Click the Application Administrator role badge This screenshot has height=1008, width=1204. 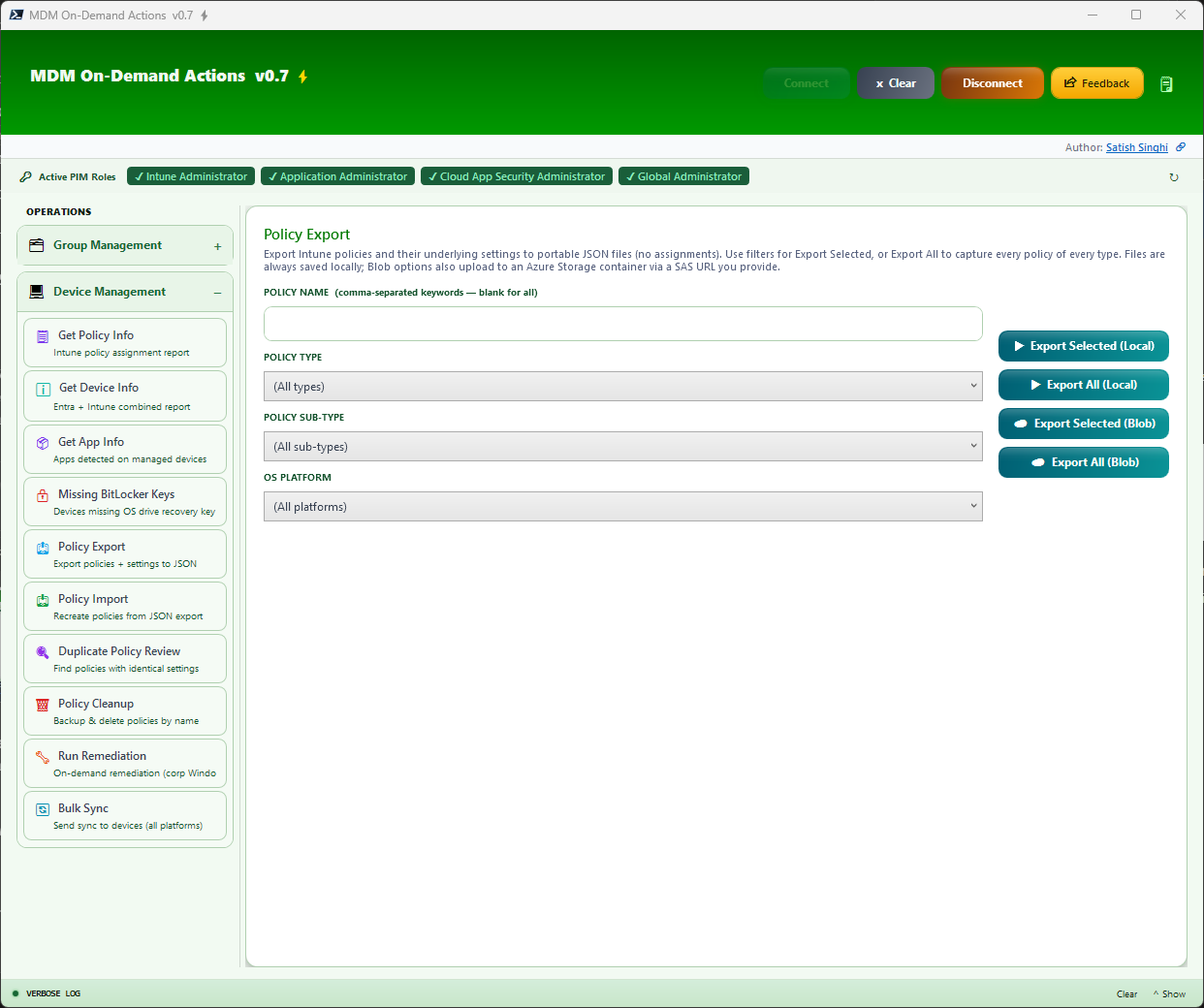[x=337, y=176]
